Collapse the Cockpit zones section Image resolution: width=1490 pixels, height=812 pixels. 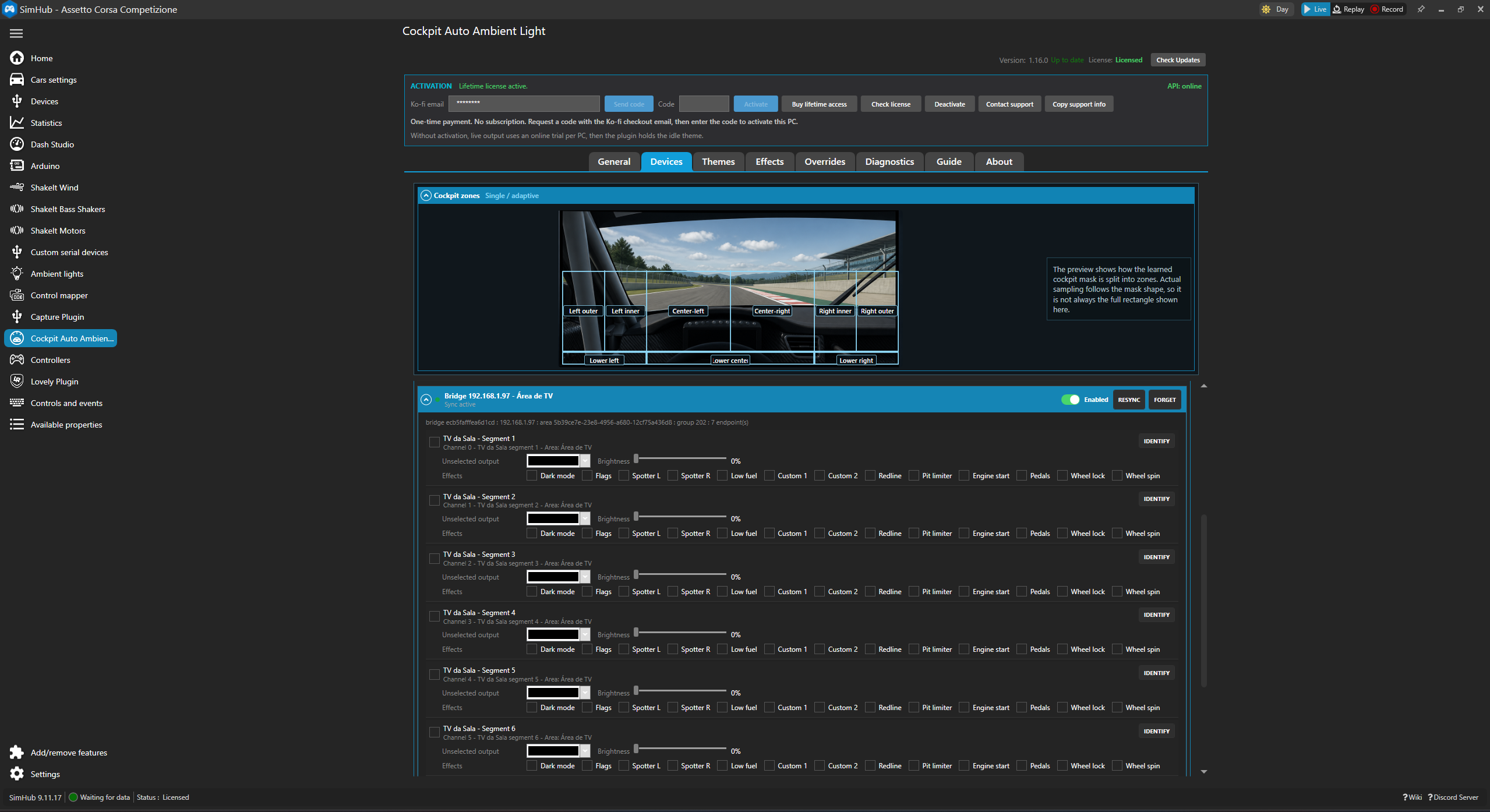(x=426, y=196)
